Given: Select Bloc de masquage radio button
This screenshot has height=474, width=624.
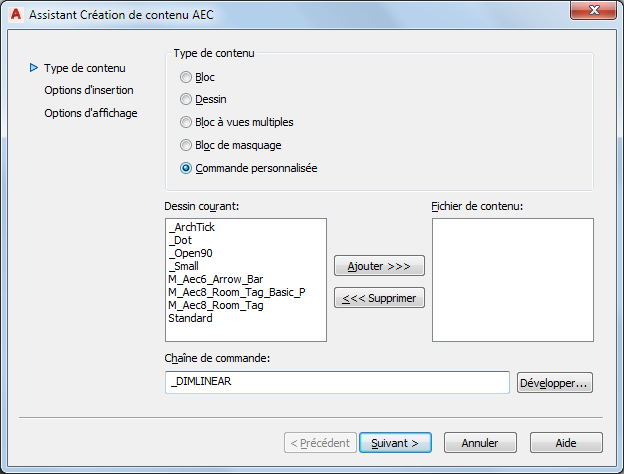Looking at the screenshot, I should point(186,145).
